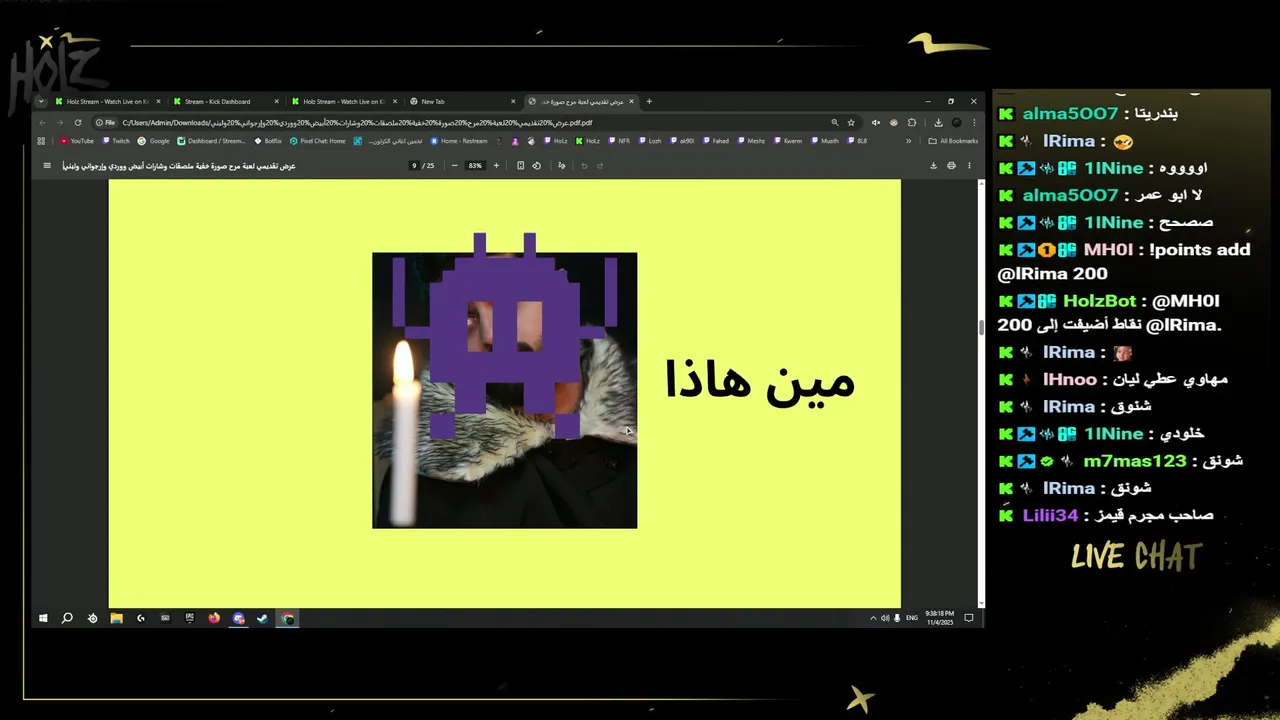The height and width of the screenshot is (720, 1280).
Task: Close the Arabic-titled PDF tab
Action: [x=631, y=101]
